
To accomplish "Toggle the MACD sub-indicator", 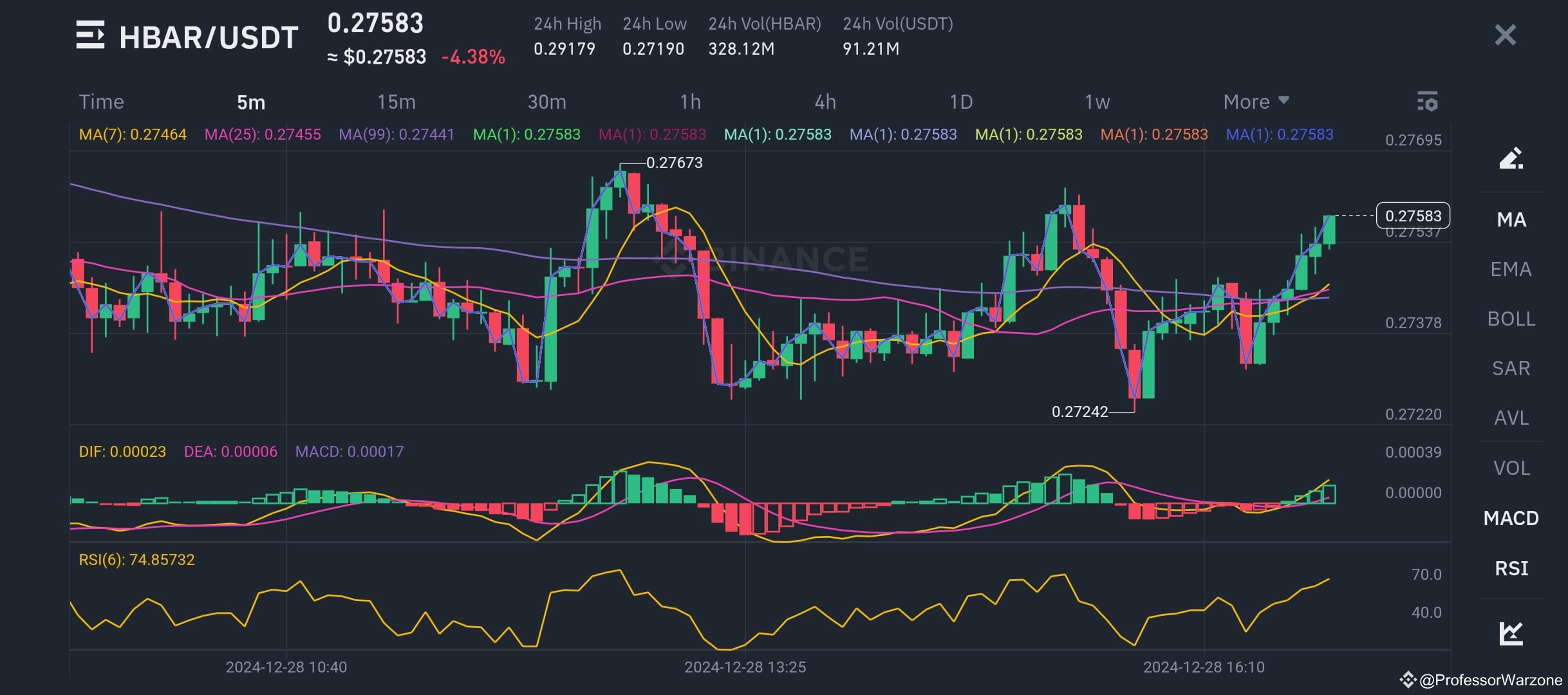I will coord(1511,518).
